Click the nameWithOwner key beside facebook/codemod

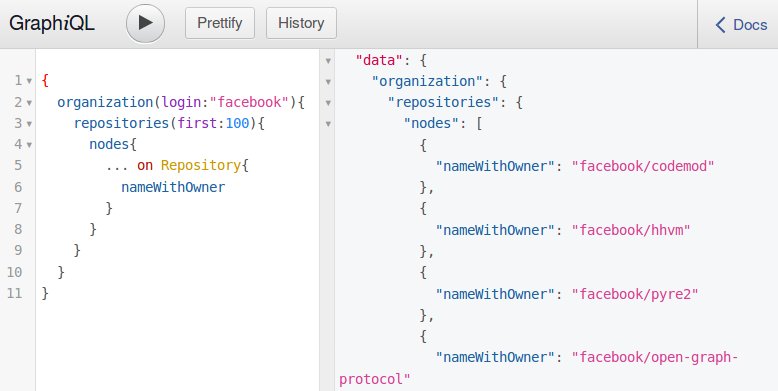pyautogui.click(x=495, y=166)
